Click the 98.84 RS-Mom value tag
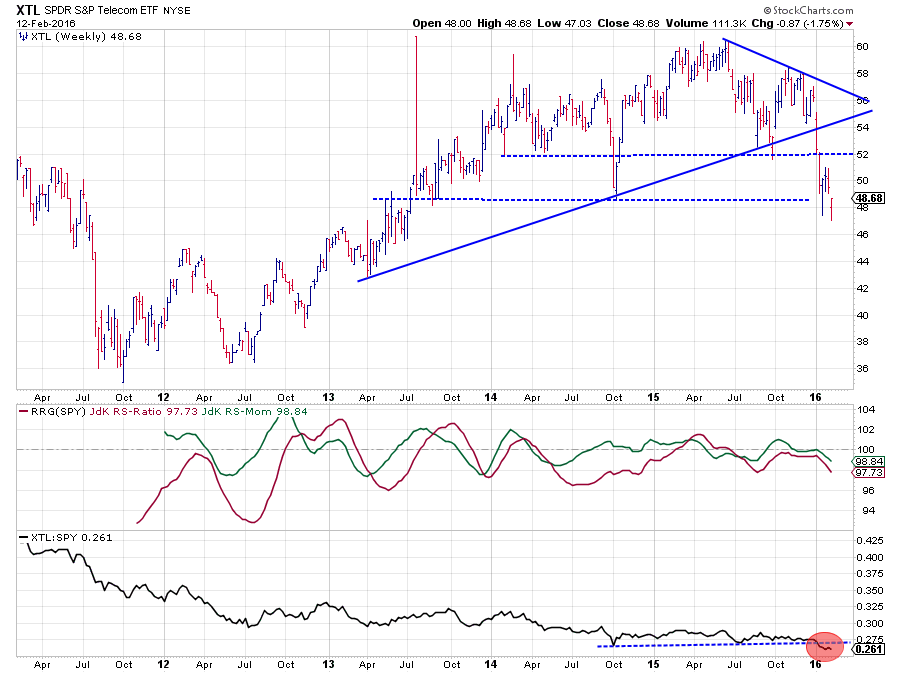This screenshot has height=673, width=900. 868,461
